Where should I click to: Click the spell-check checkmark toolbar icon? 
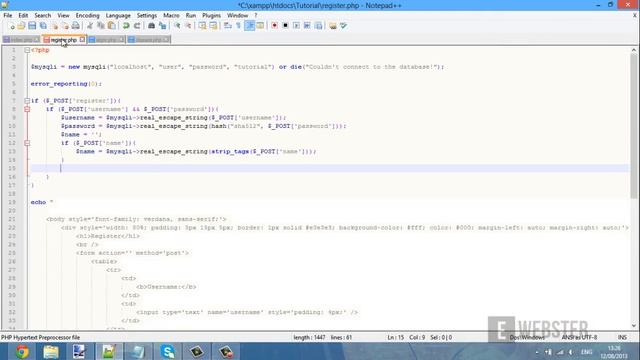click(344, 26)
